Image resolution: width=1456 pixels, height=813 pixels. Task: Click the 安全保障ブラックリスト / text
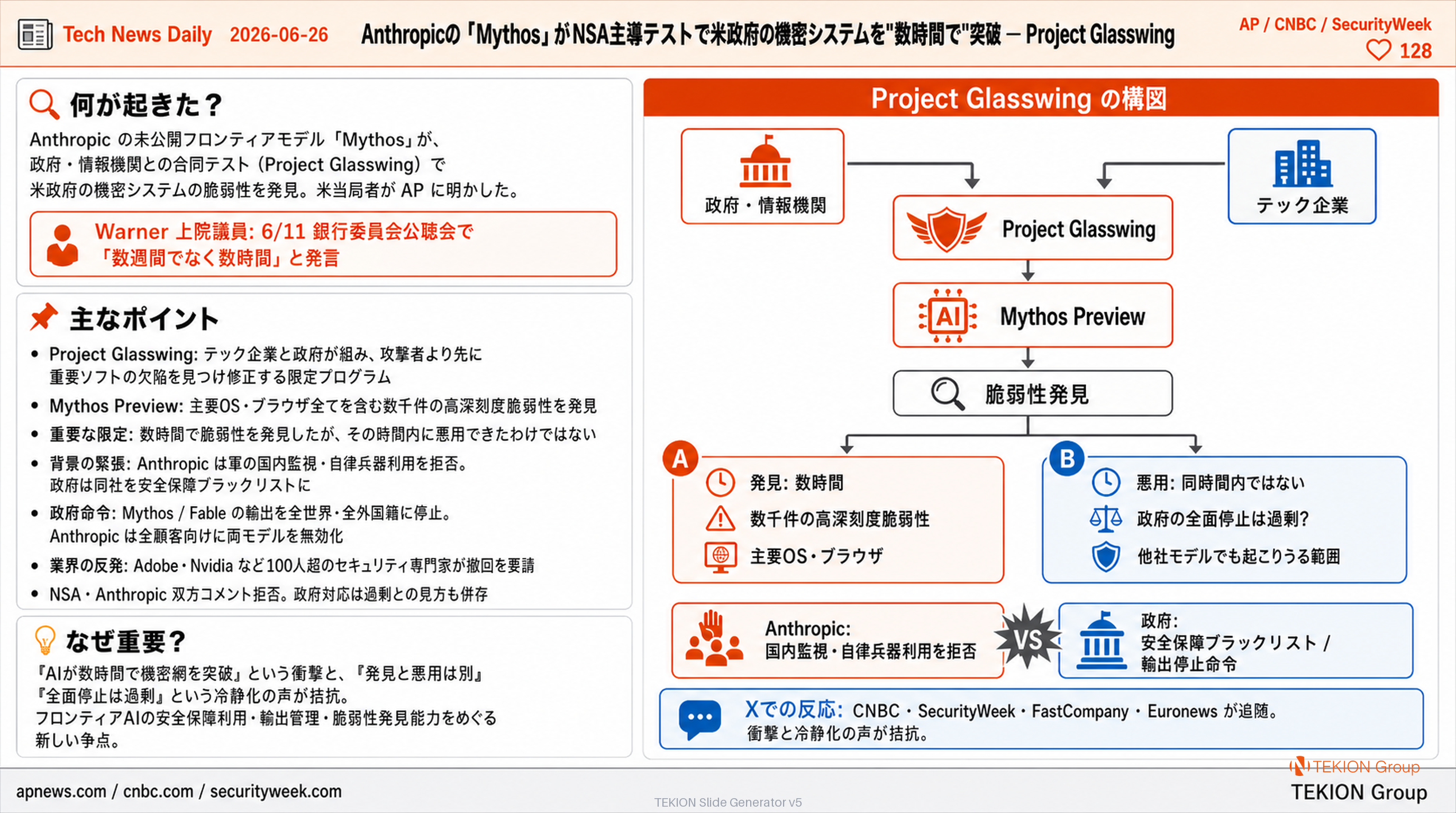coord(1235,643)
